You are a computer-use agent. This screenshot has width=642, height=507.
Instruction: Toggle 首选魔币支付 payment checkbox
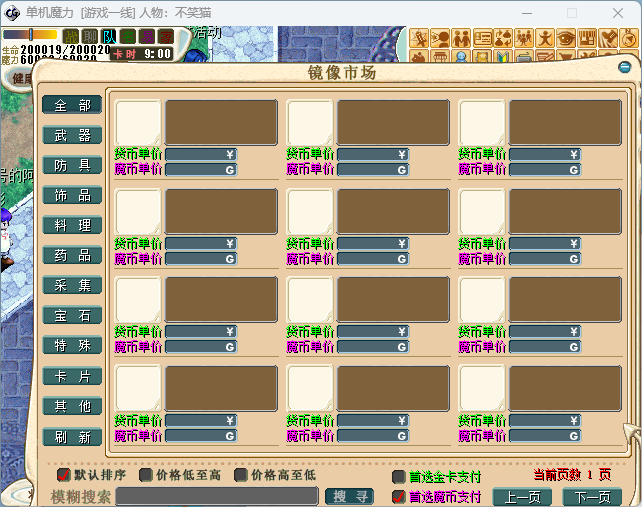point(398,496)
